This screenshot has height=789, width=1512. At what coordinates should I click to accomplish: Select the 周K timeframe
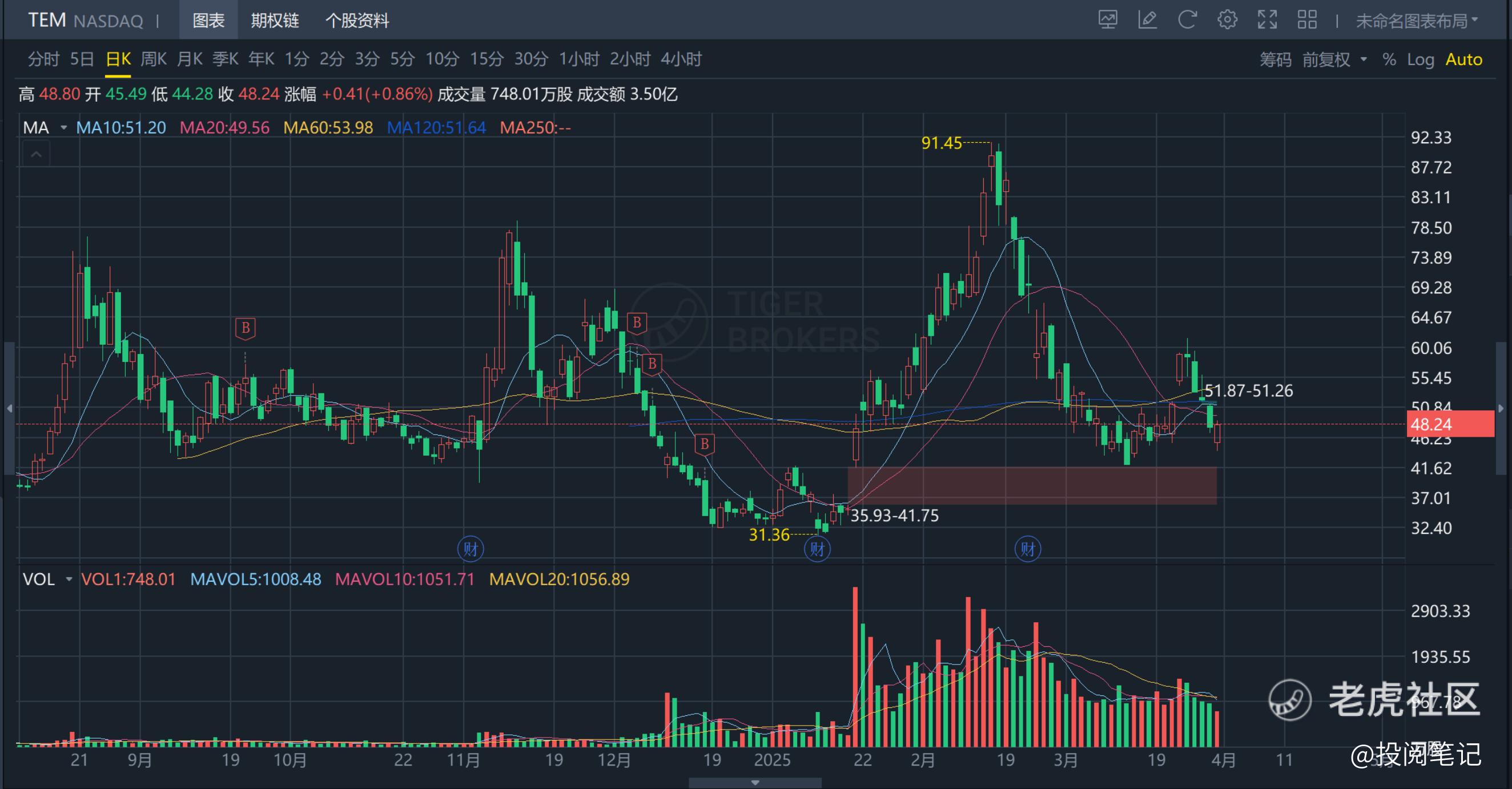[153, 59]
